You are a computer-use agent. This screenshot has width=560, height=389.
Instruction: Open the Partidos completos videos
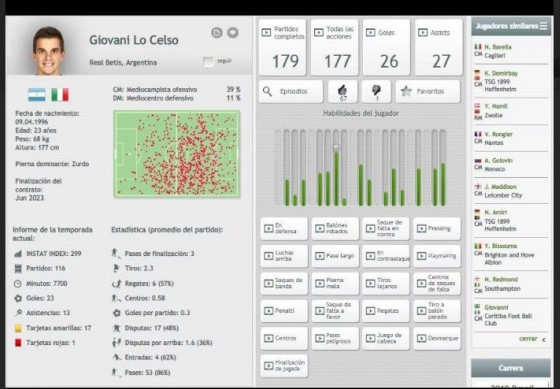click(x=282, y=47)
